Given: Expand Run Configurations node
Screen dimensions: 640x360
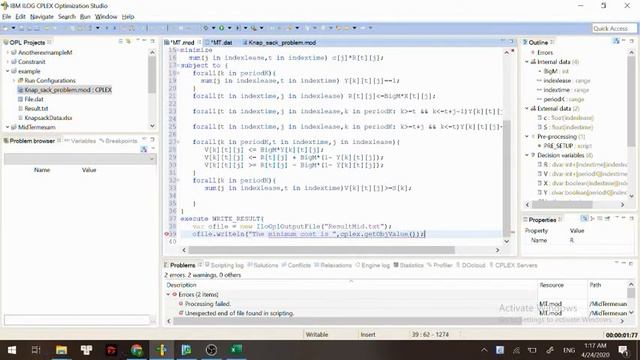Looking at the screenshot, I should coord(14,80).
